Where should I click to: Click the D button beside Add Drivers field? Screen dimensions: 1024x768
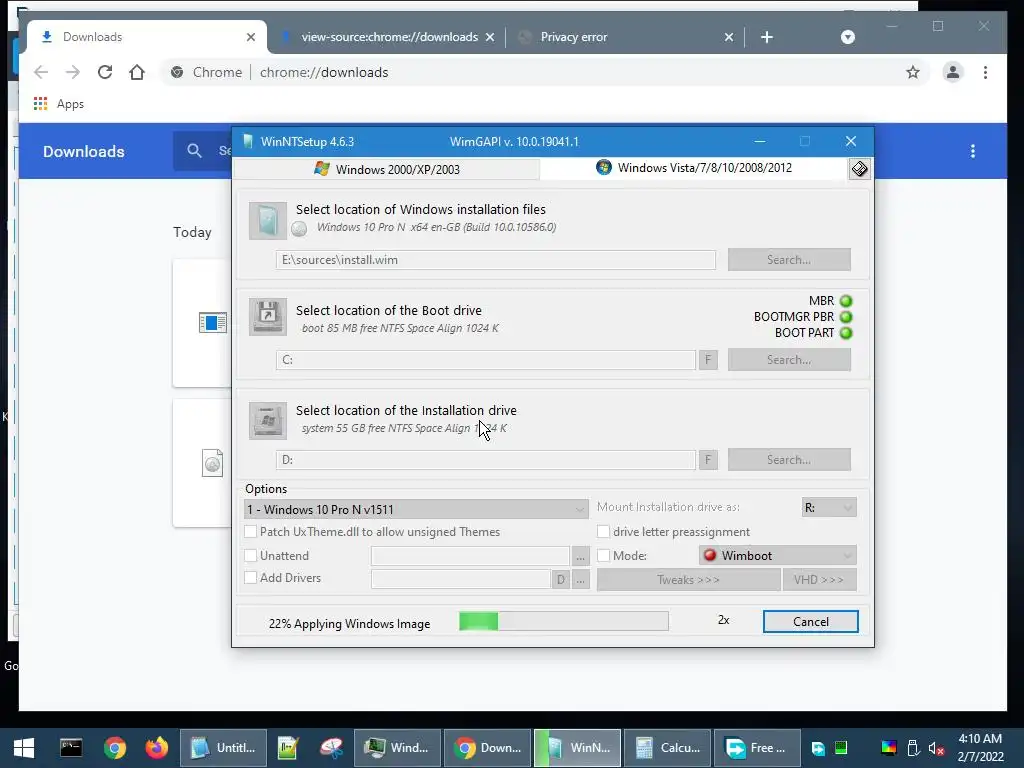point(560,579)
